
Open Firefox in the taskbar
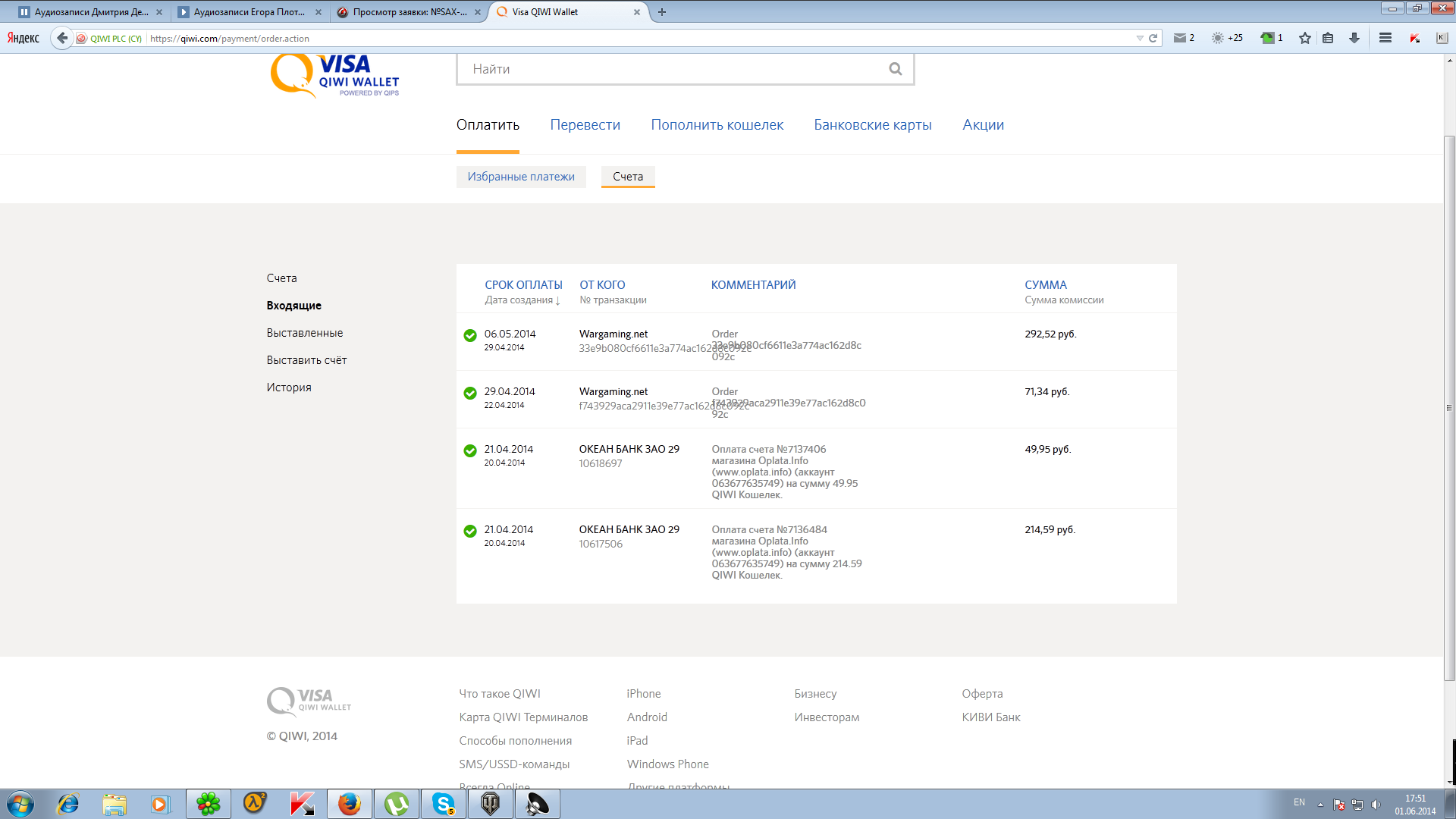pyautogui.click(x=349, y=804)
